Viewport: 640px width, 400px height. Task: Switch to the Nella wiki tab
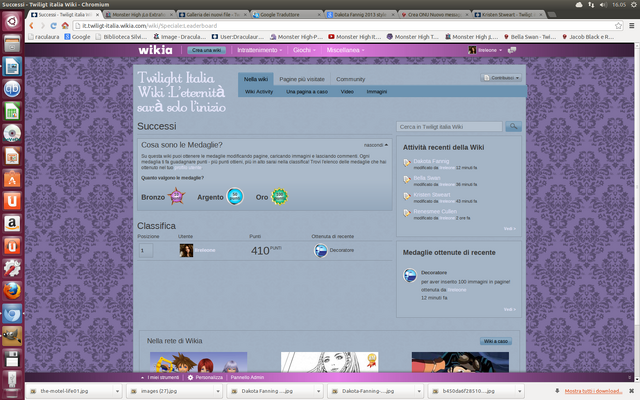tap(256, 79)
